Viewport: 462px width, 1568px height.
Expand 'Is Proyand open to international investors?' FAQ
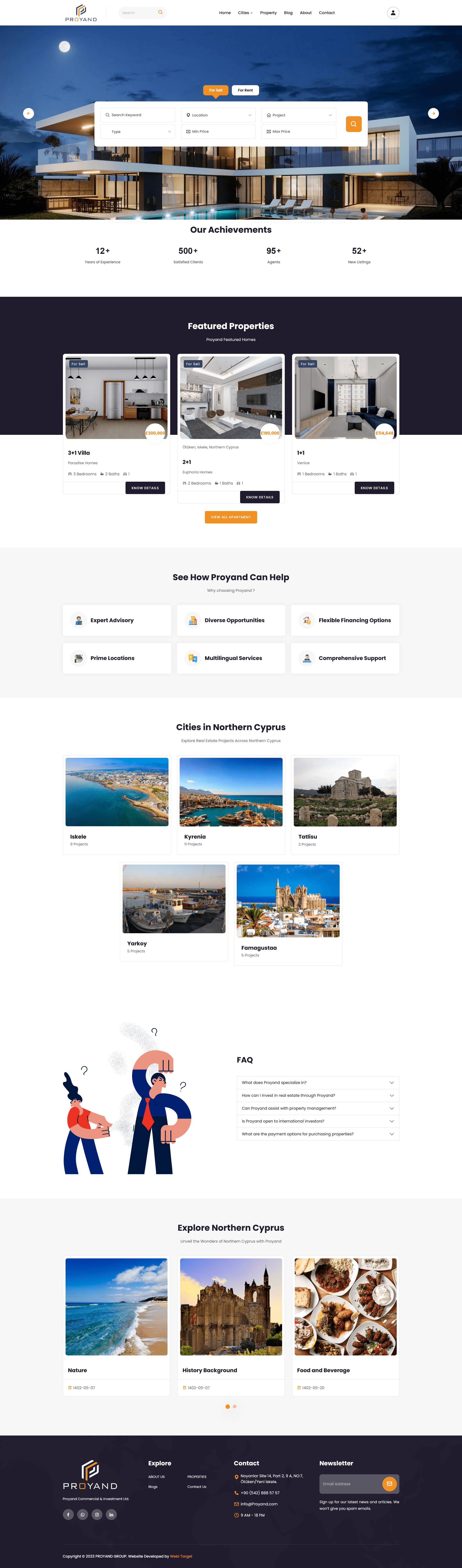click(x=318, y=1121)
